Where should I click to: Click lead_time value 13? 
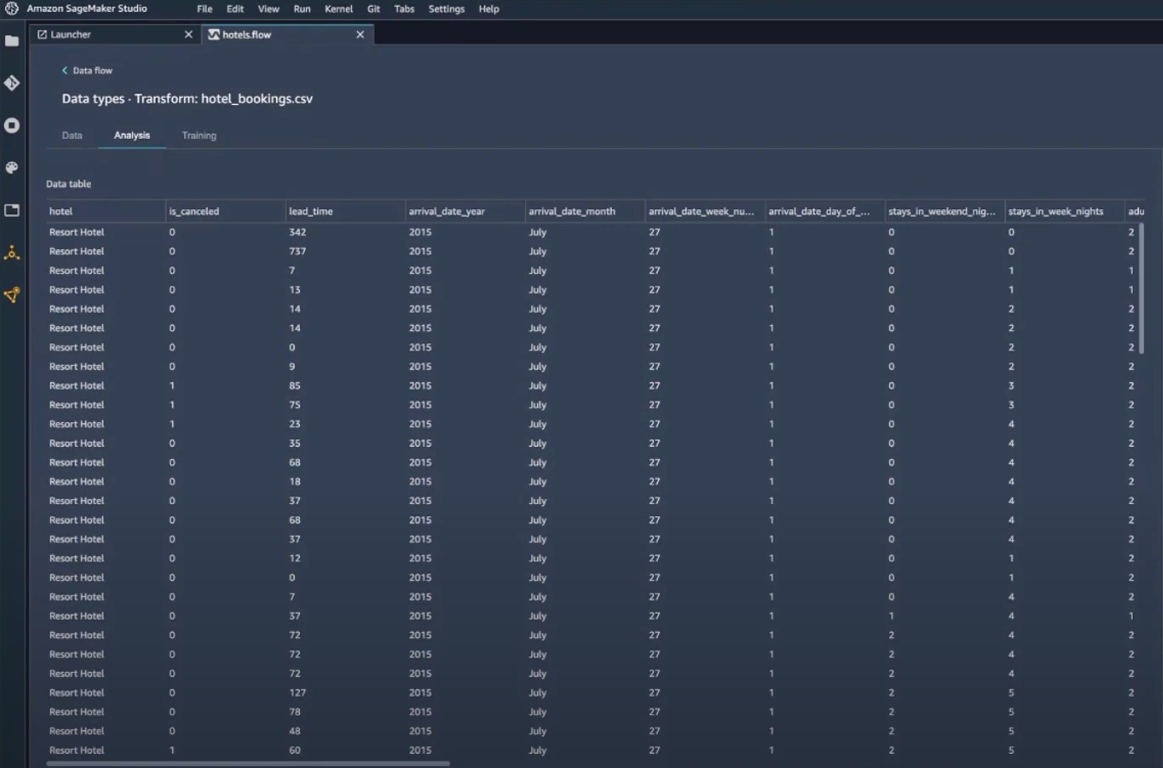pos(294,290)
